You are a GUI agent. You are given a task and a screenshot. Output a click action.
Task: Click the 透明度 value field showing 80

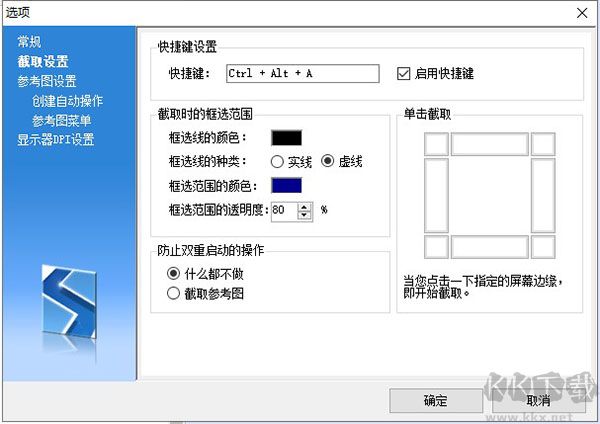pyautogui.click(x=284, y=210)
